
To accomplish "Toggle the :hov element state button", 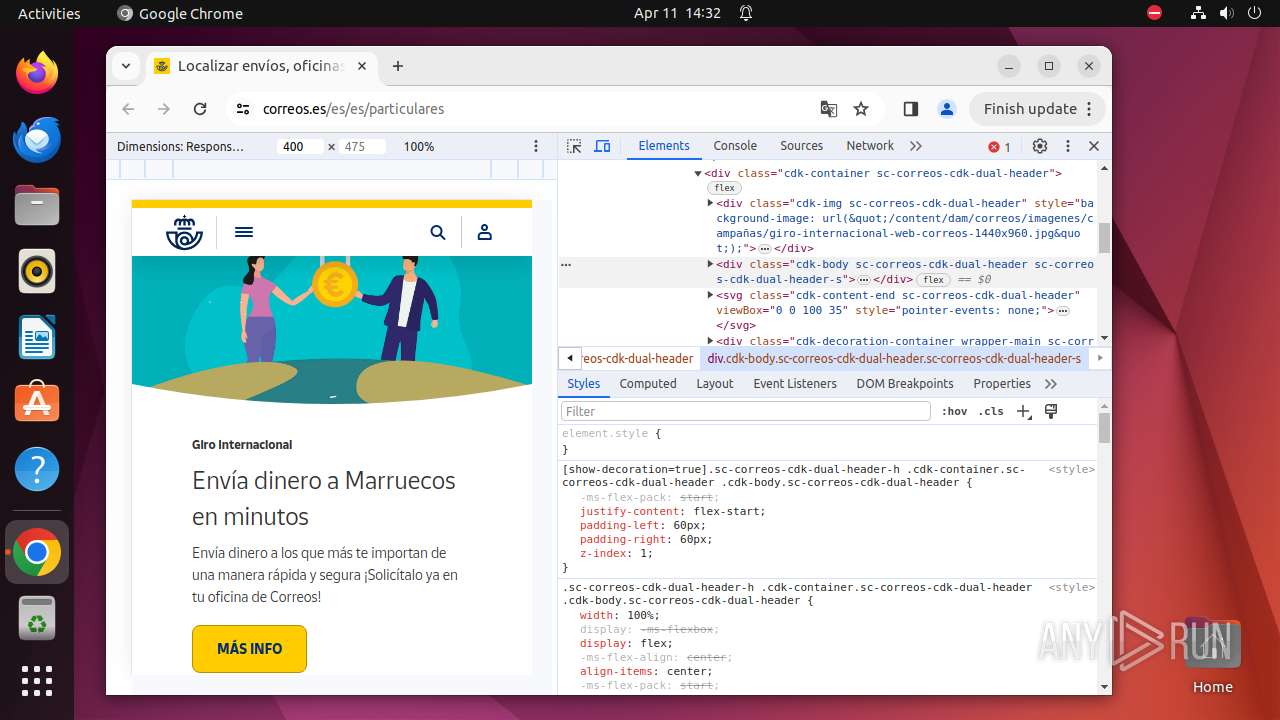I will 955,411.
